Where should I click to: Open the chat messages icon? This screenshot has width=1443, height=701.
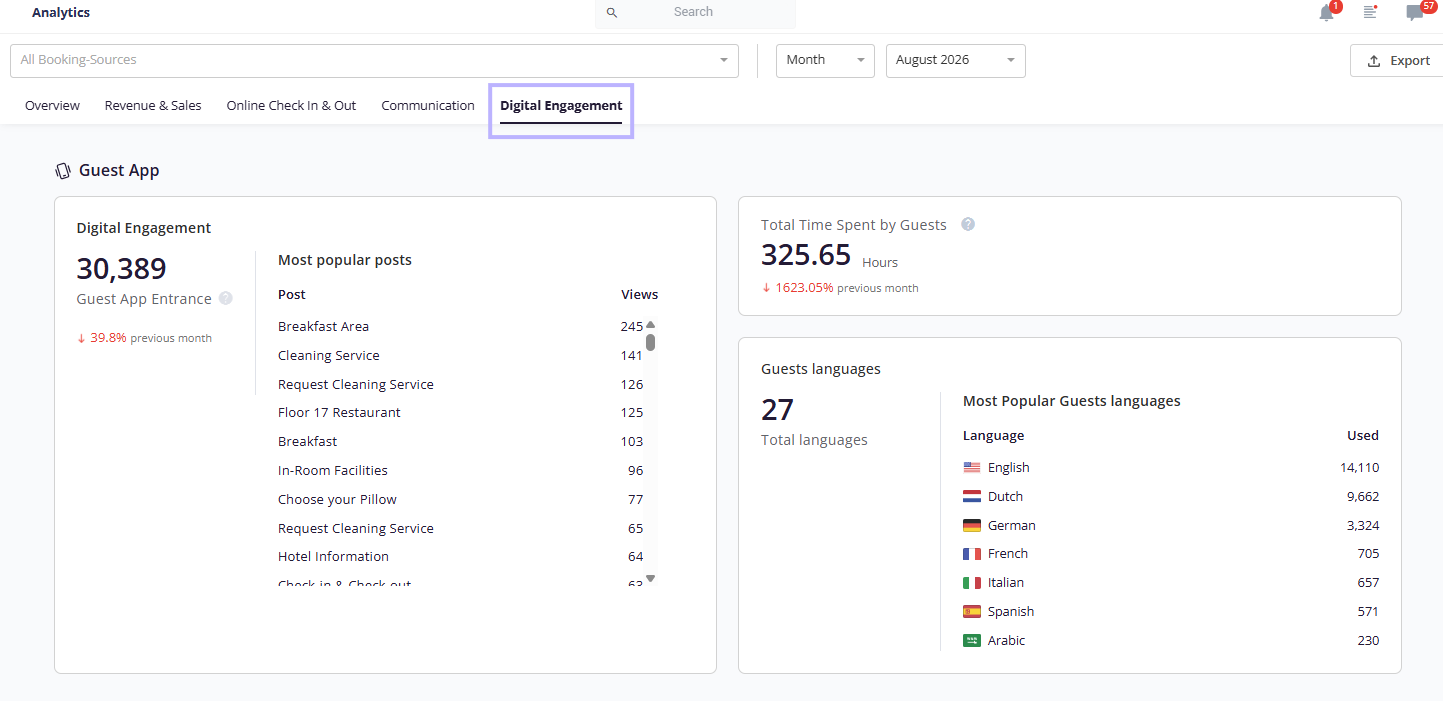tap(1414, 13)
